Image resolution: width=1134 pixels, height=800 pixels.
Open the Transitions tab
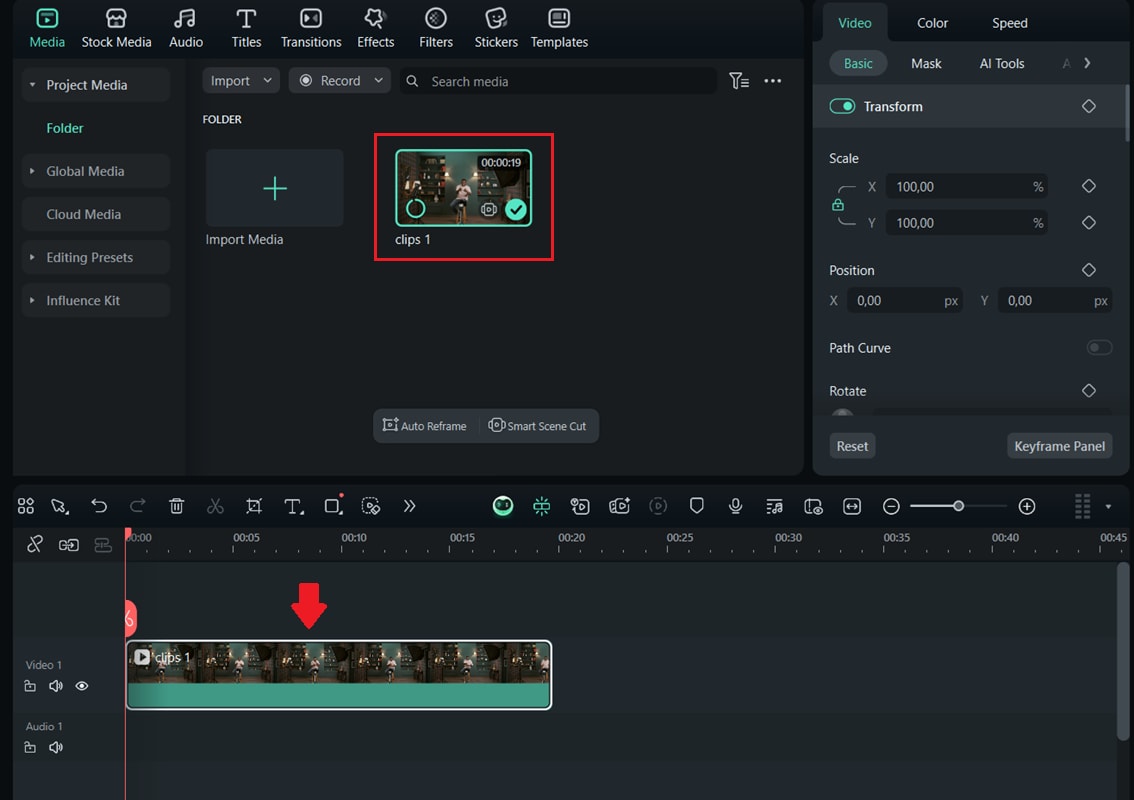tap(311, 28)
